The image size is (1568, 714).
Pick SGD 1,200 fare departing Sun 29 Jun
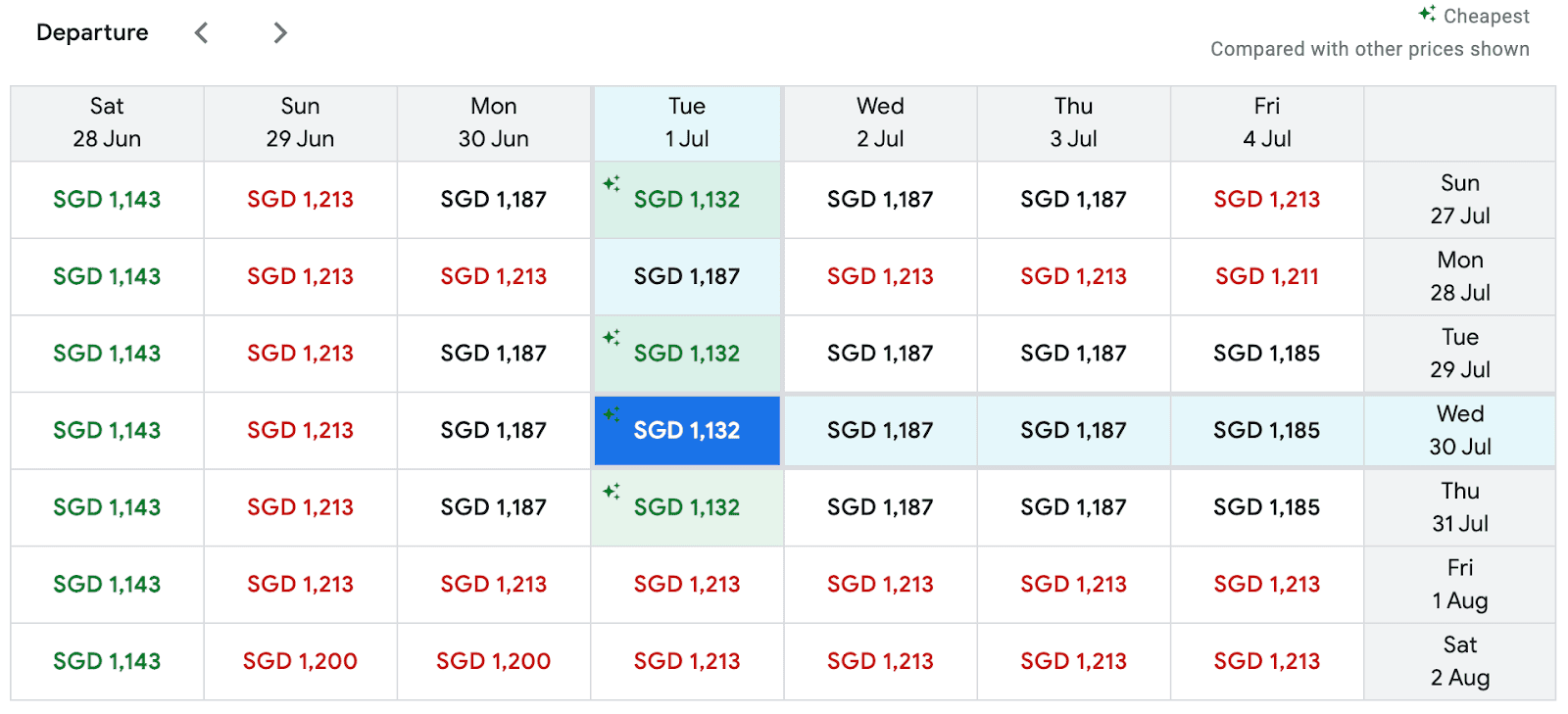pos(300,661)
